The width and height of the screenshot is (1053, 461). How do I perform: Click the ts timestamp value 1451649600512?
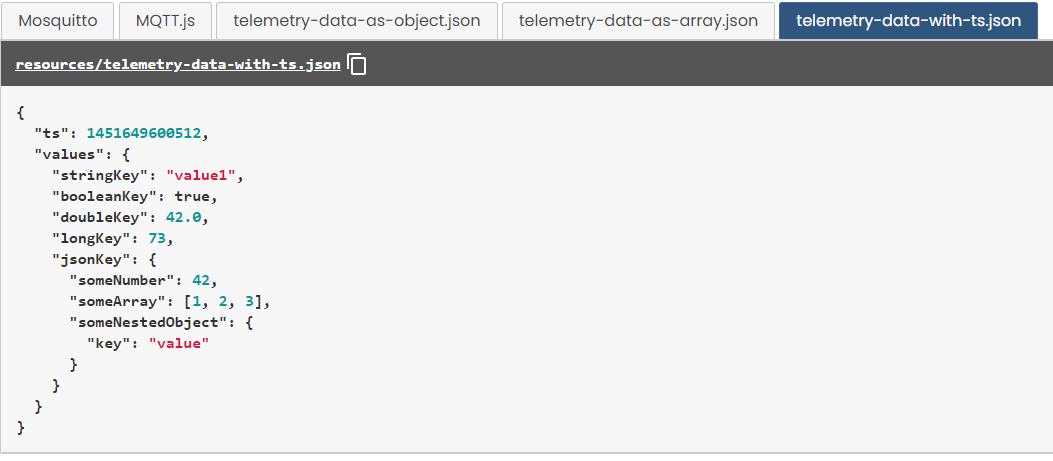[x=146, y=132]
